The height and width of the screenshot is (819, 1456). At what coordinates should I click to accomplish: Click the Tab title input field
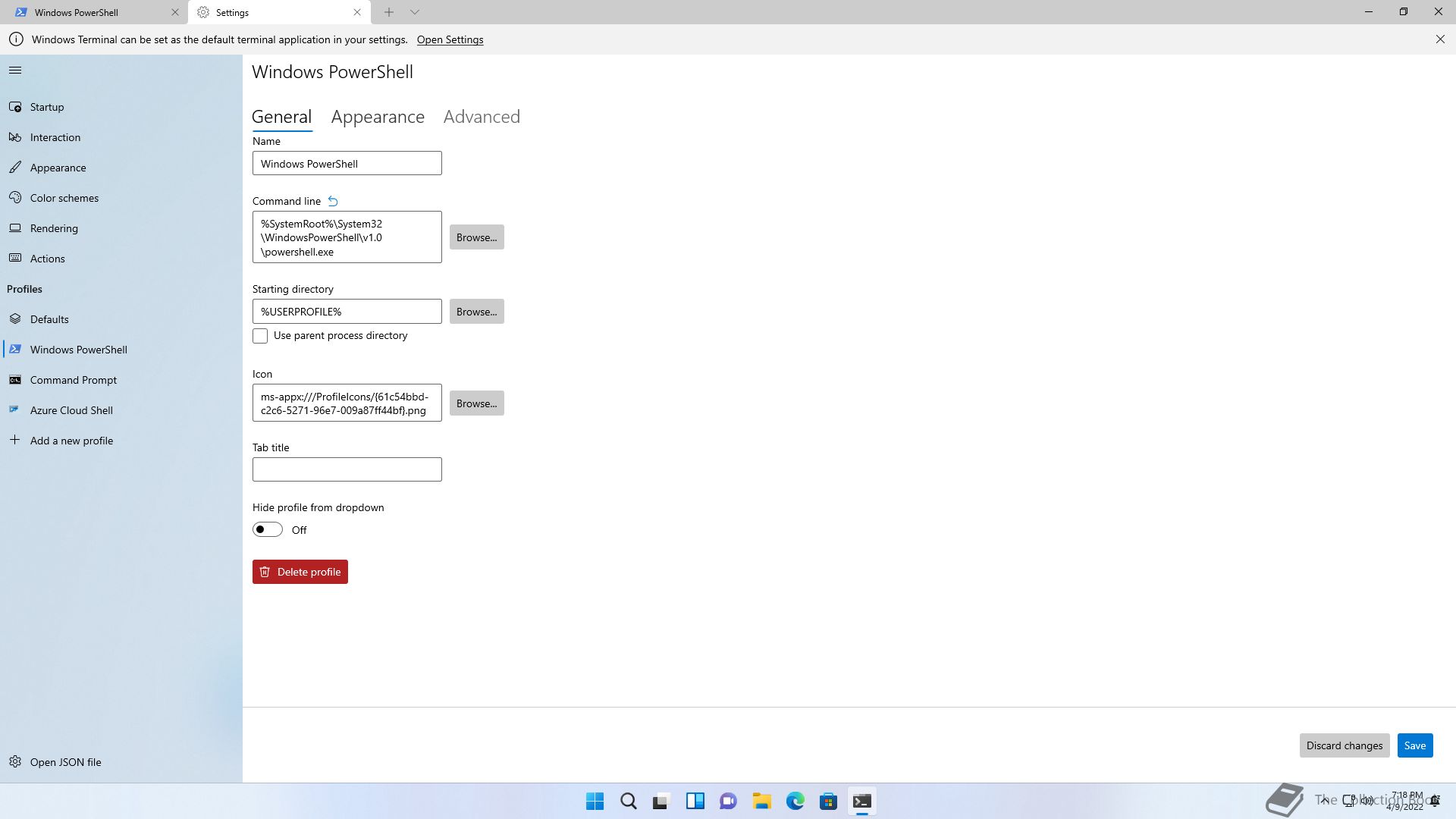(x=347, y=469)
